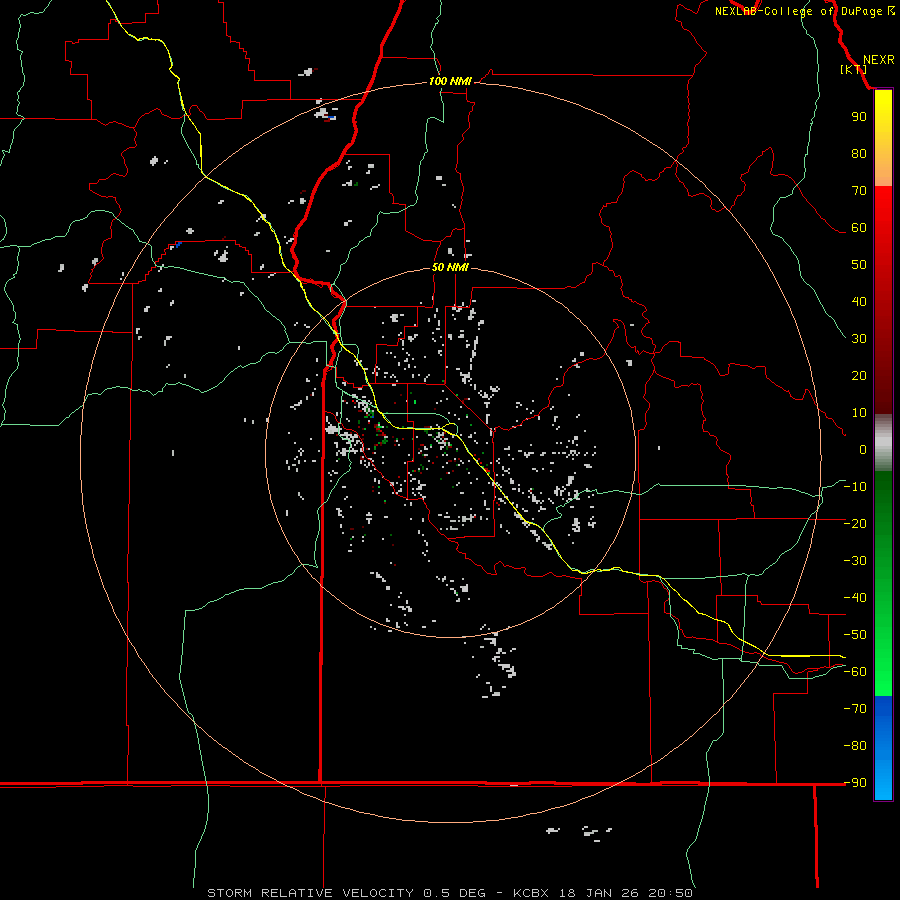Click the "-60" scale value

coord(855,672)
